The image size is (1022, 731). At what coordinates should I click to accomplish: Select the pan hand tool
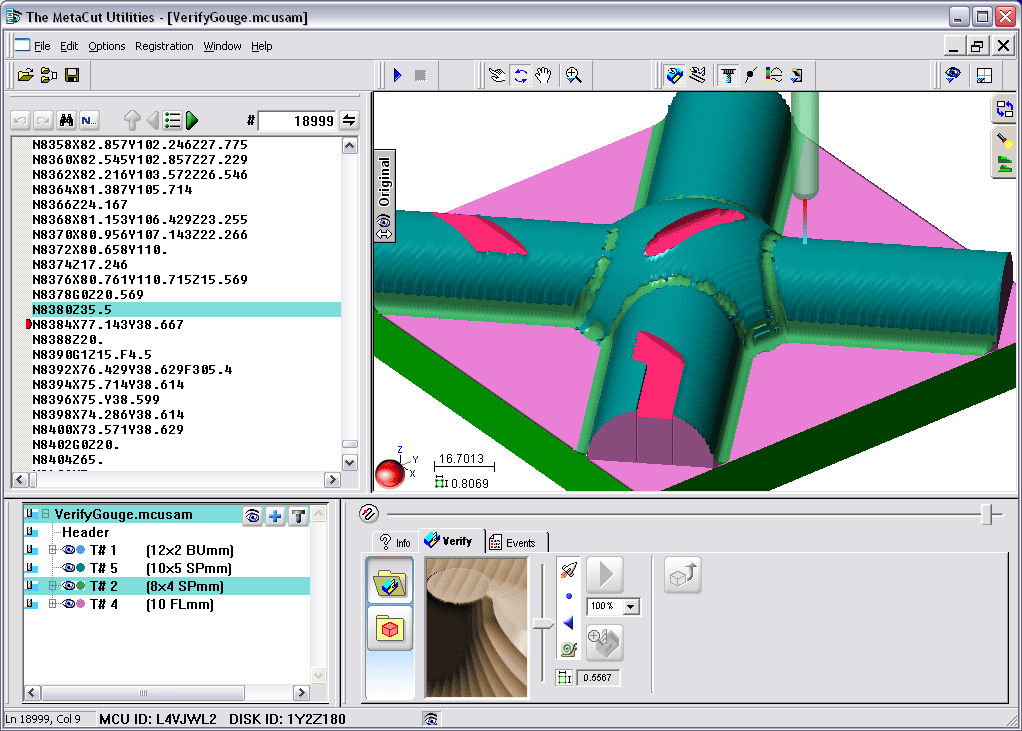[543, 76]
